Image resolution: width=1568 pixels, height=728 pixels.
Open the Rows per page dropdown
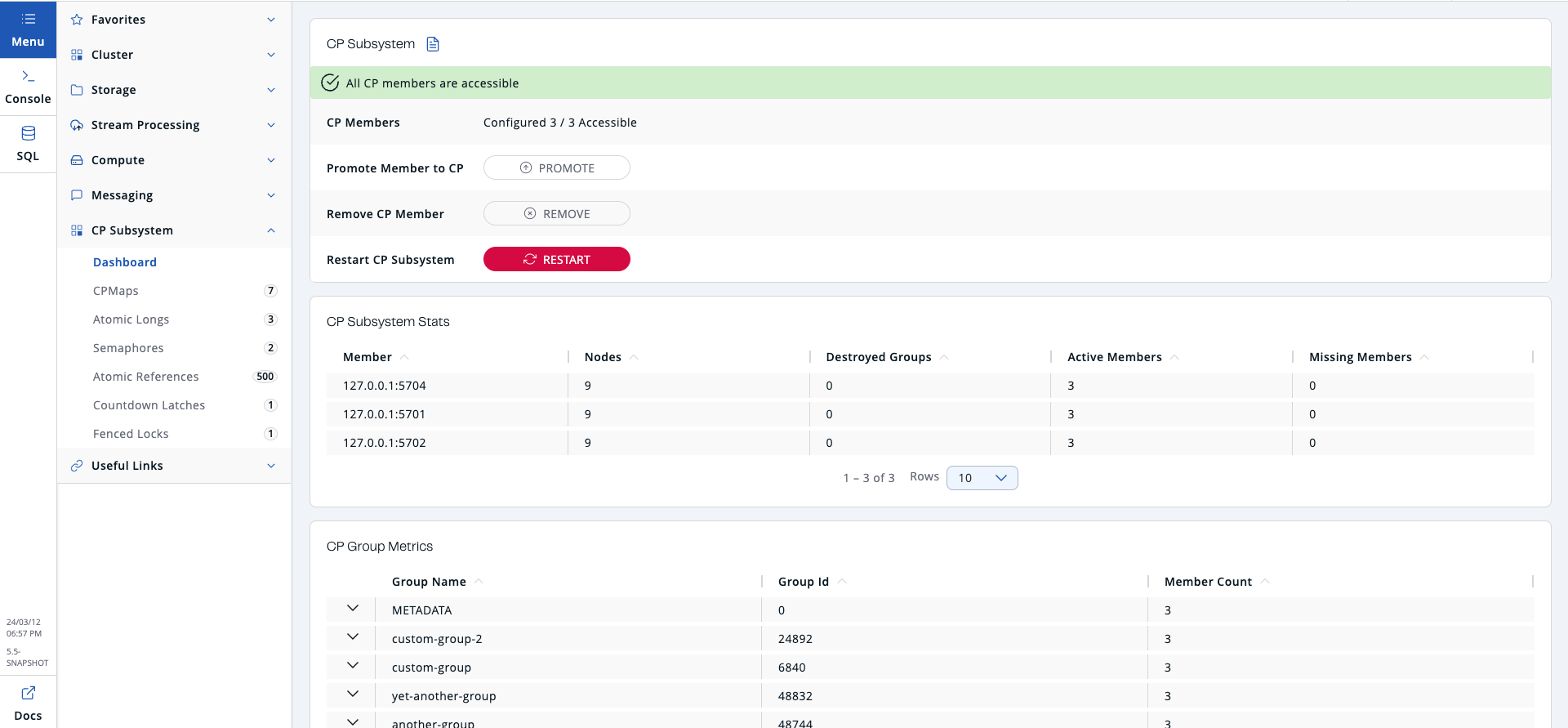(982, 478)
